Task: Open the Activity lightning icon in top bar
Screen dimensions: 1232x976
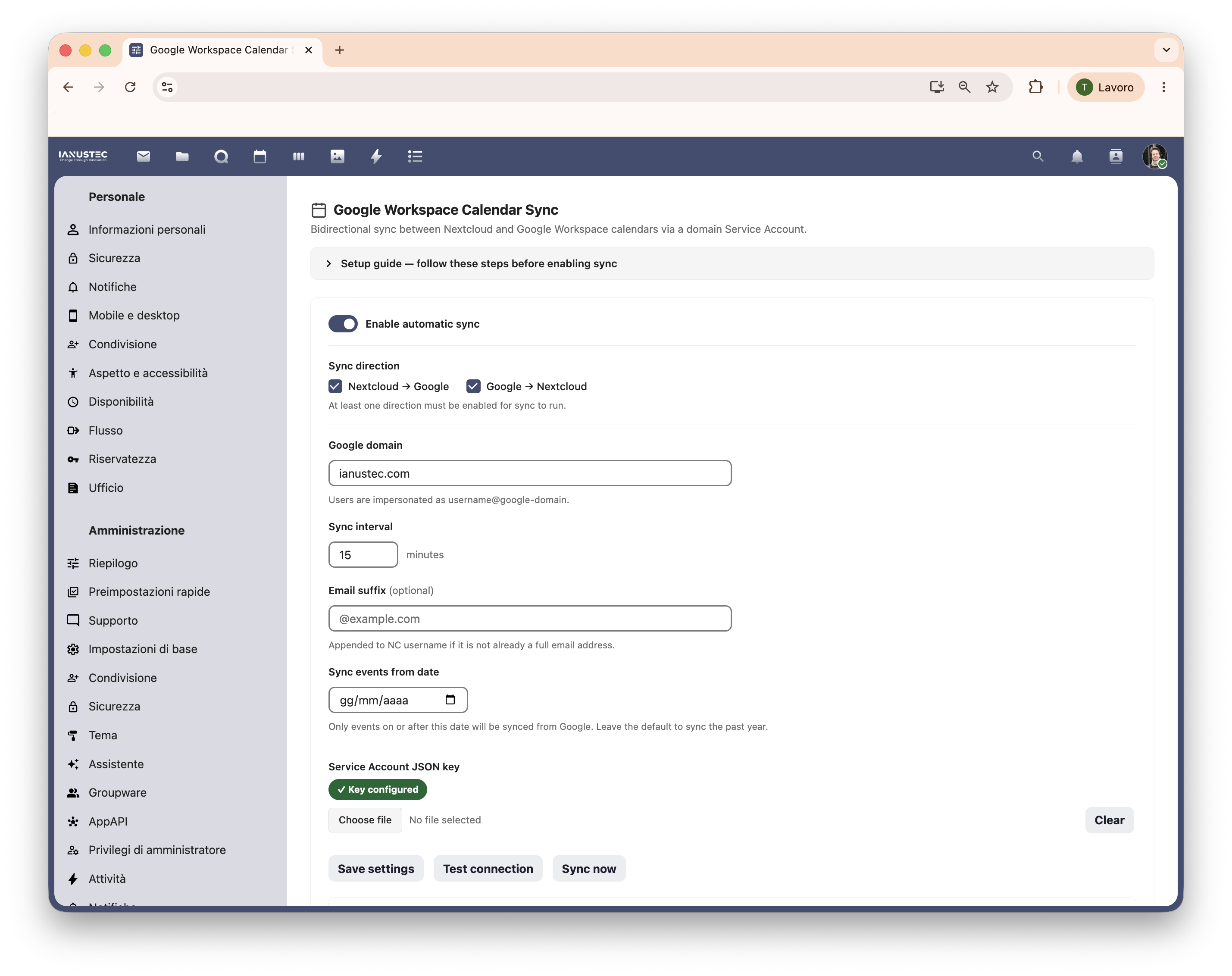Action: [377, 156]
